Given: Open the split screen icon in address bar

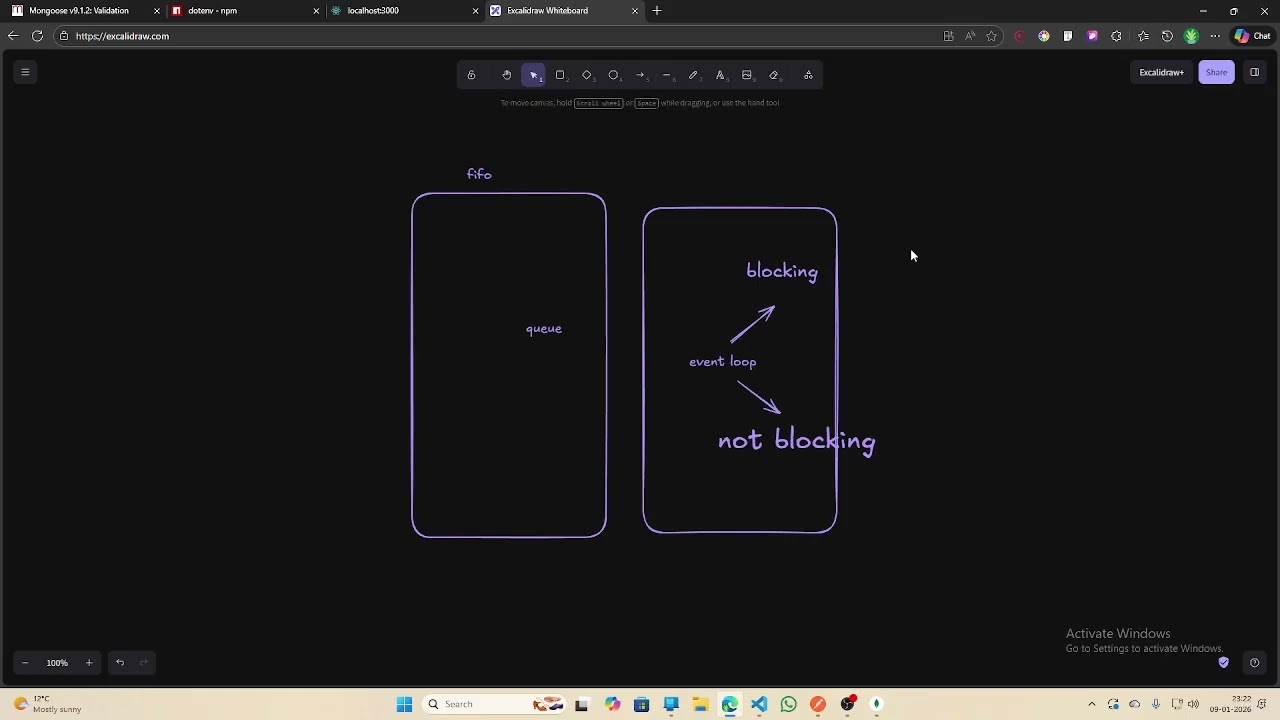Looking at the screenshot, I should [x=948, y=36].
